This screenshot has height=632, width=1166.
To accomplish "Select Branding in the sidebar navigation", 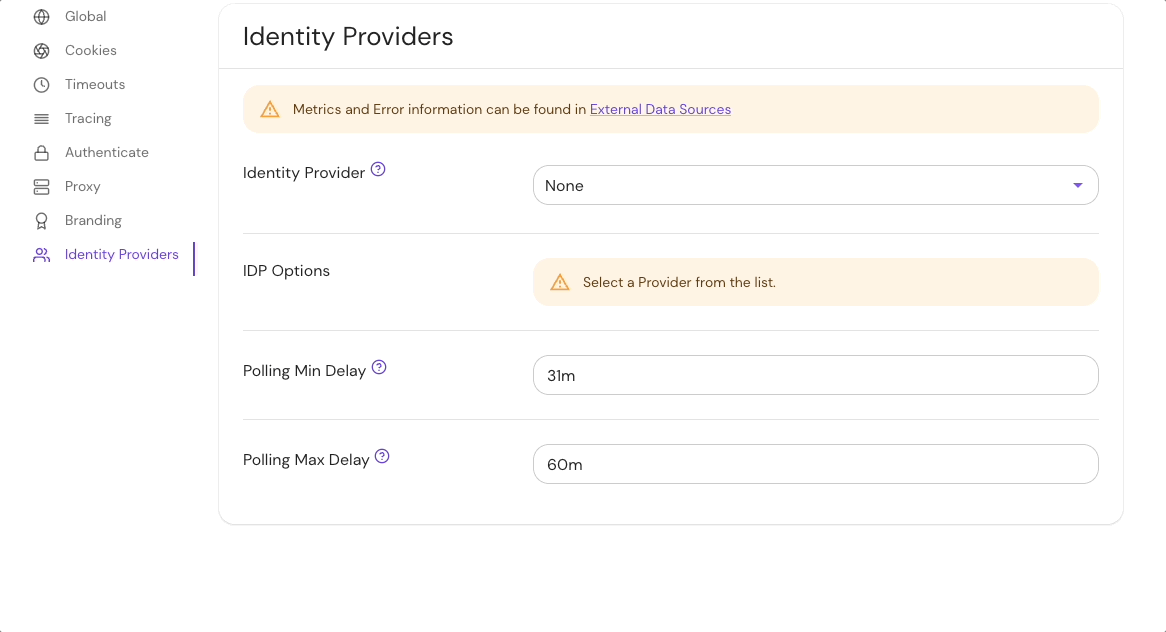I will 93,220.
